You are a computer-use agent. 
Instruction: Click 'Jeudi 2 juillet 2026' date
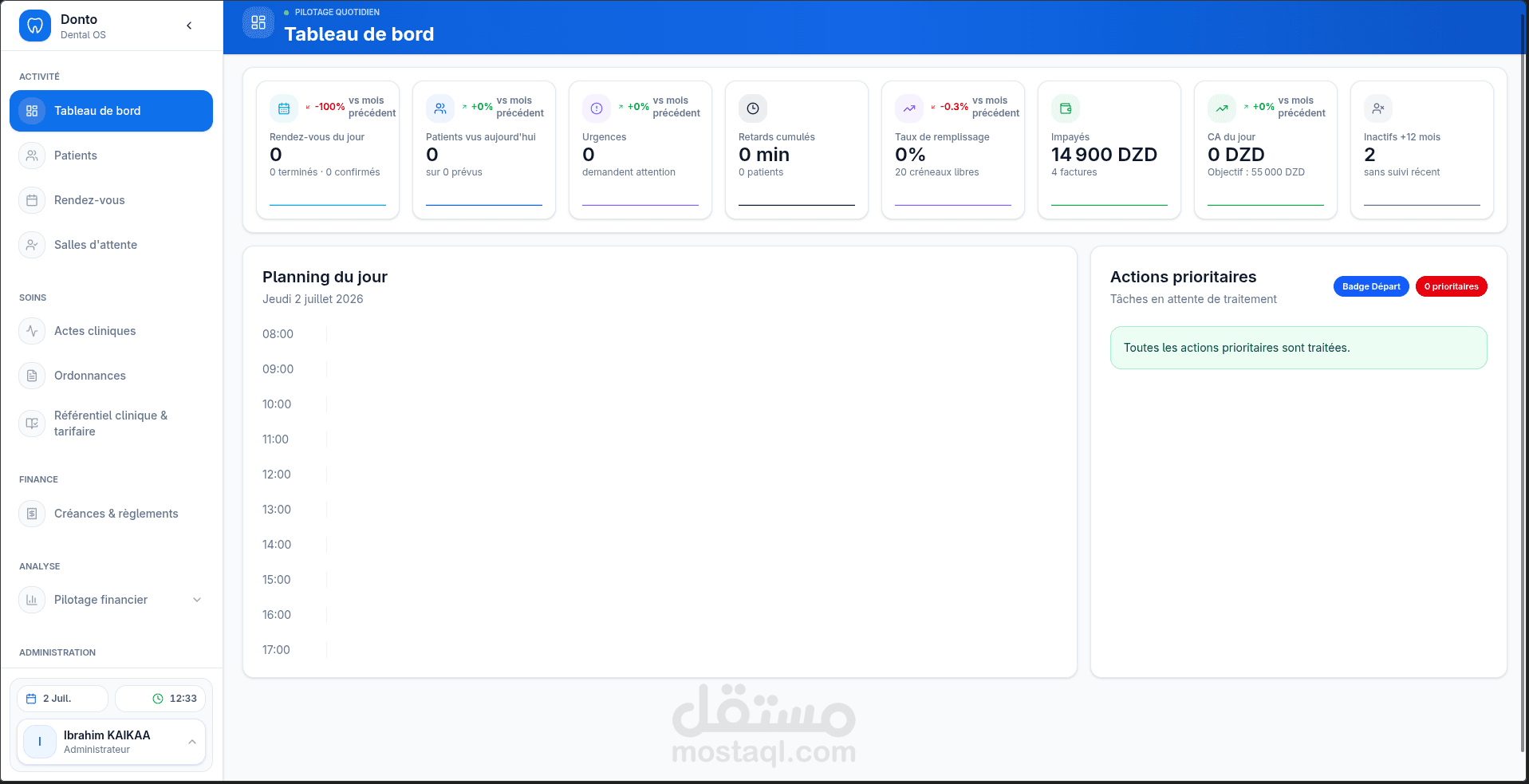click(313, 299)
